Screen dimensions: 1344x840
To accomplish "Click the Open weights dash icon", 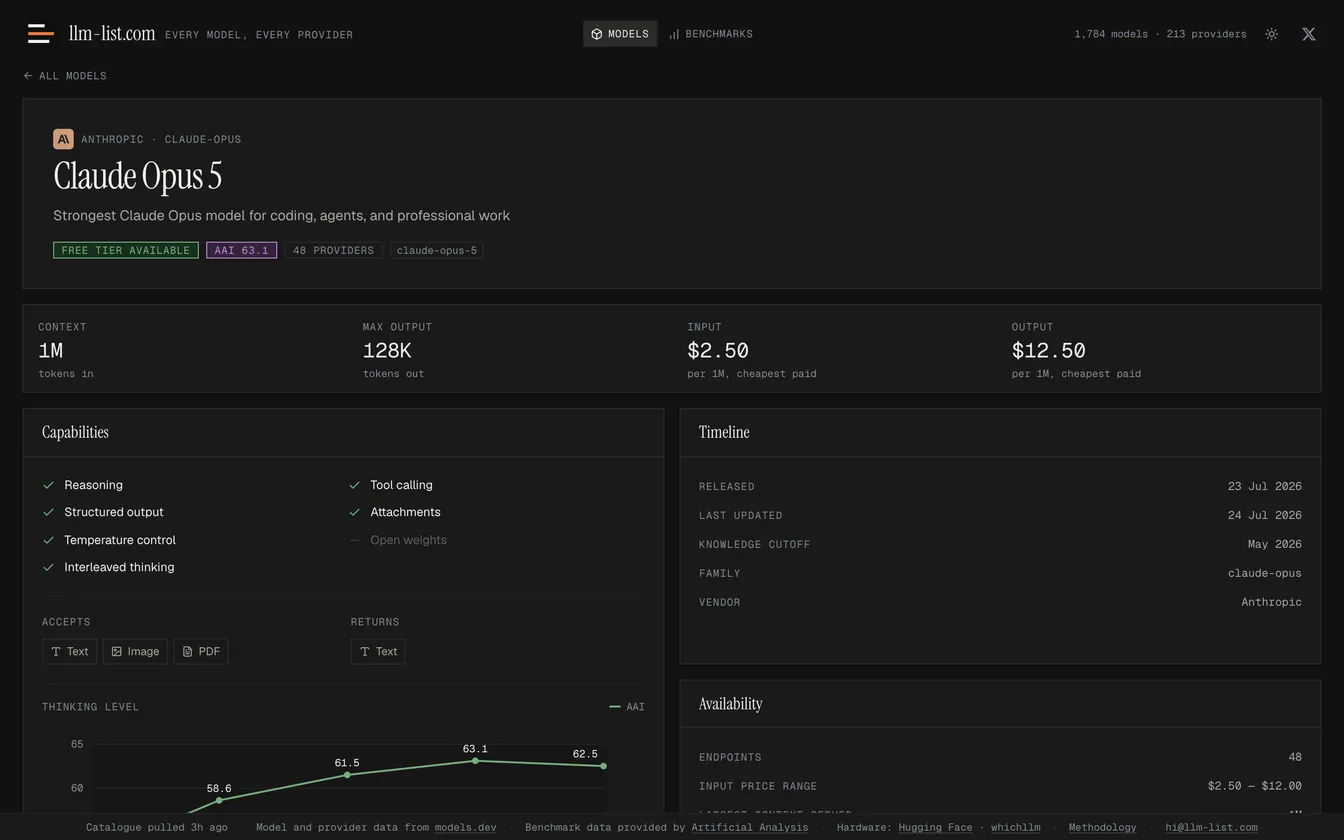I will point(354,540).
